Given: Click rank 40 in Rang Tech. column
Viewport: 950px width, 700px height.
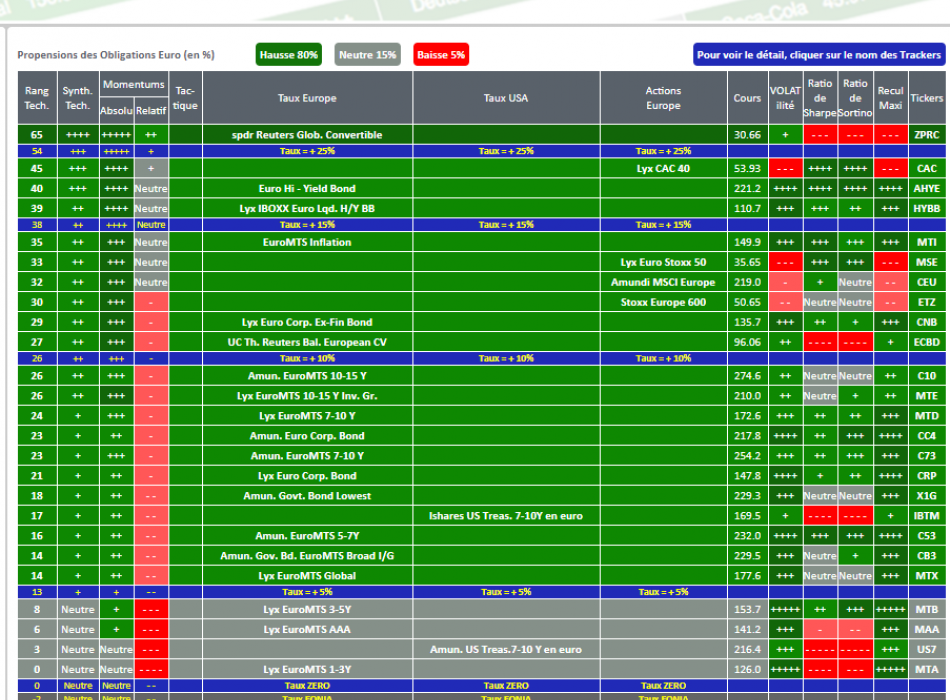Looking at the screenshot, I should point(37,188).
